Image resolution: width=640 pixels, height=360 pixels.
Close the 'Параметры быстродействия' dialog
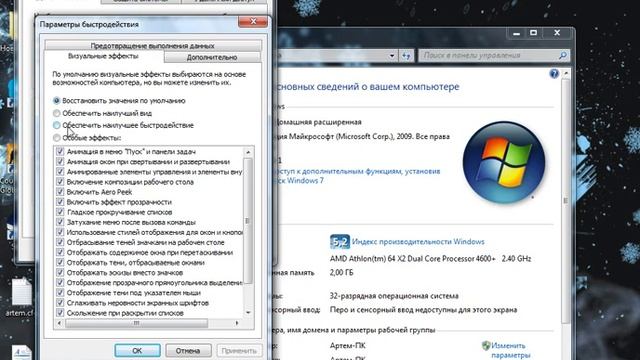253,21
